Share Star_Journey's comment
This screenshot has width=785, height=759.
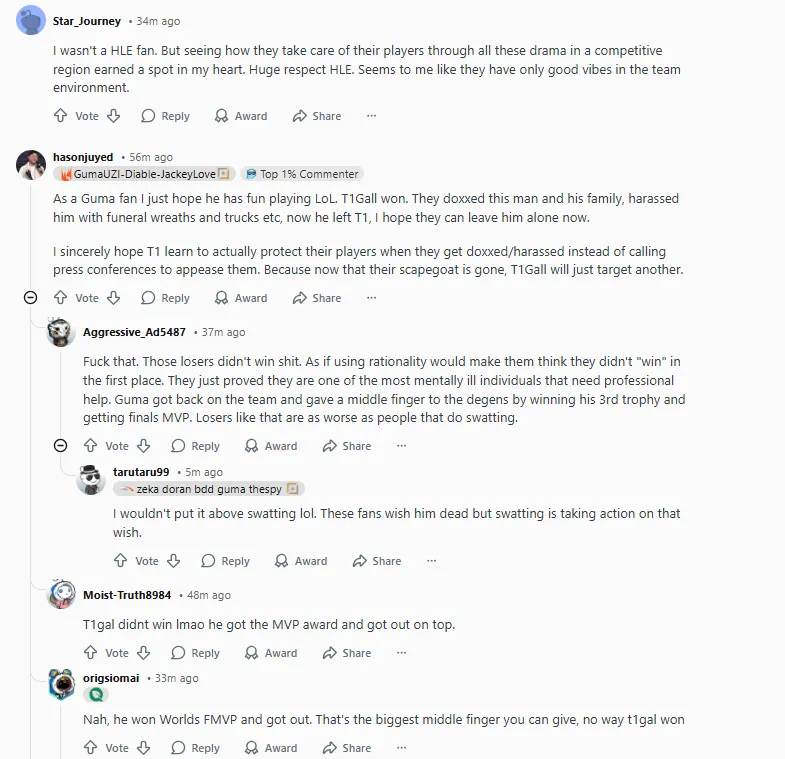click(316, 116)
